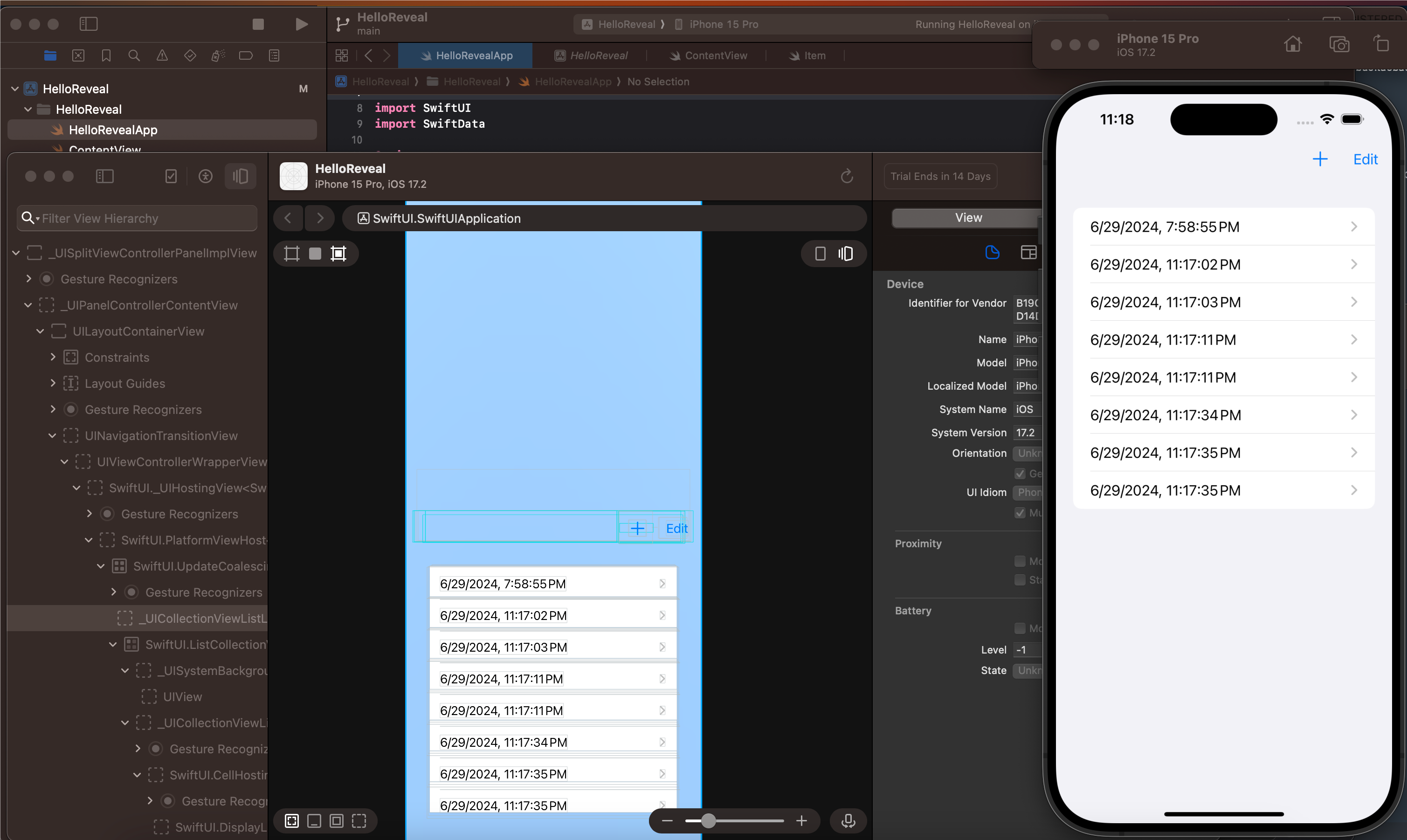Tap Edit in the simulator app
This screenshot has height=840, width=1407.
click(x=1365, y=159)
